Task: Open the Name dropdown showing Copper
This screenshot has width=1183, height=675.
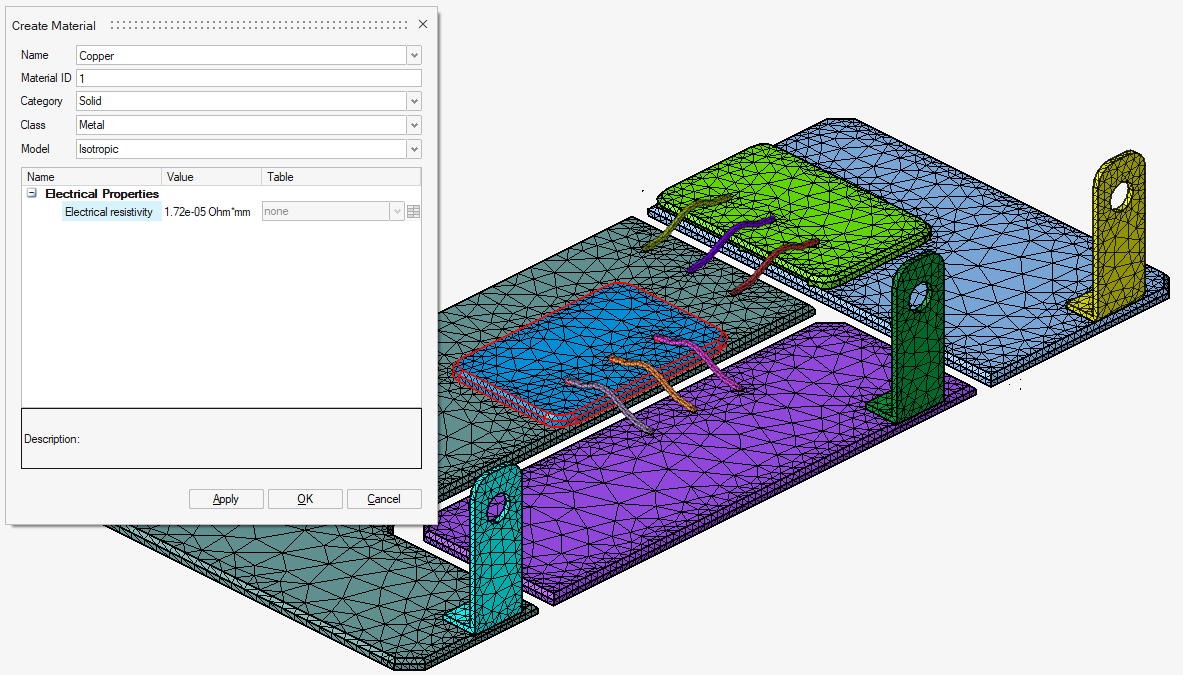Action: pos(414,56)
